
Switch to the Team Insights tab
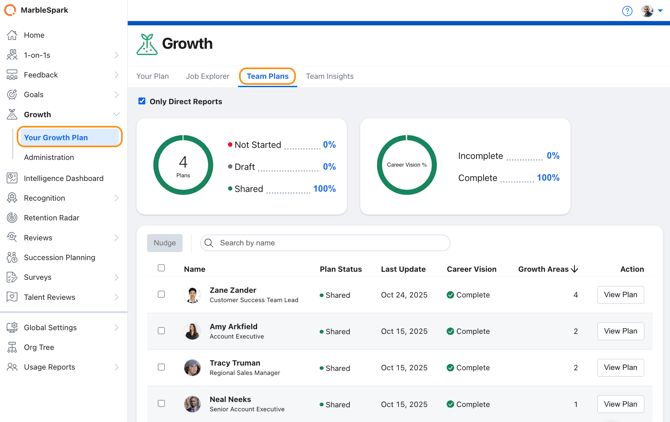click(329, 76)
